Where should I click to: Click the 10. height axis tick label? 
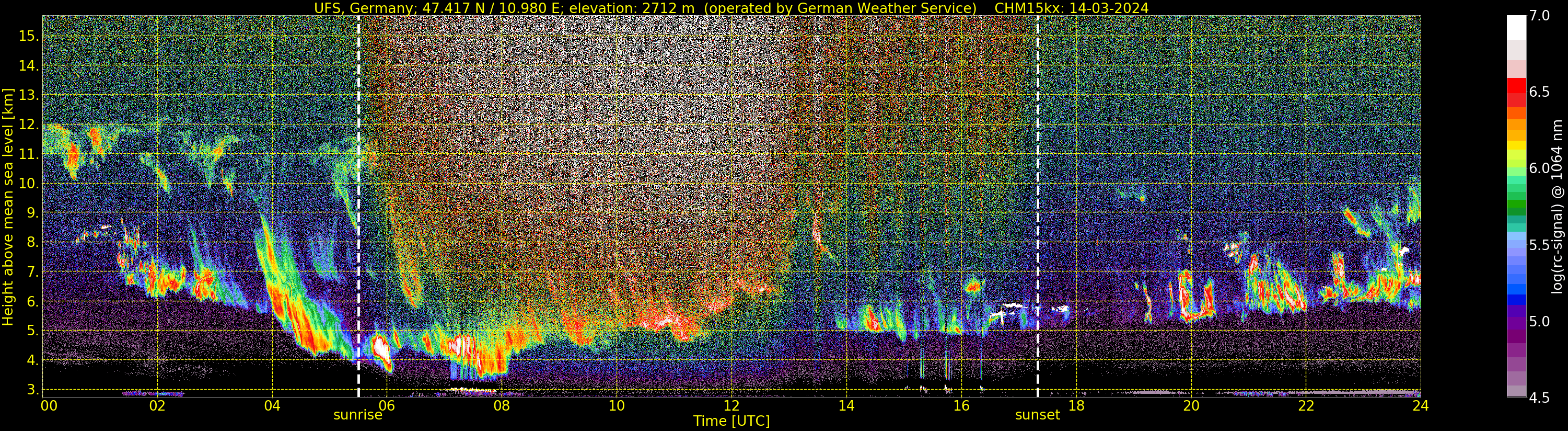pyautogui.click(x=29, y=184)
